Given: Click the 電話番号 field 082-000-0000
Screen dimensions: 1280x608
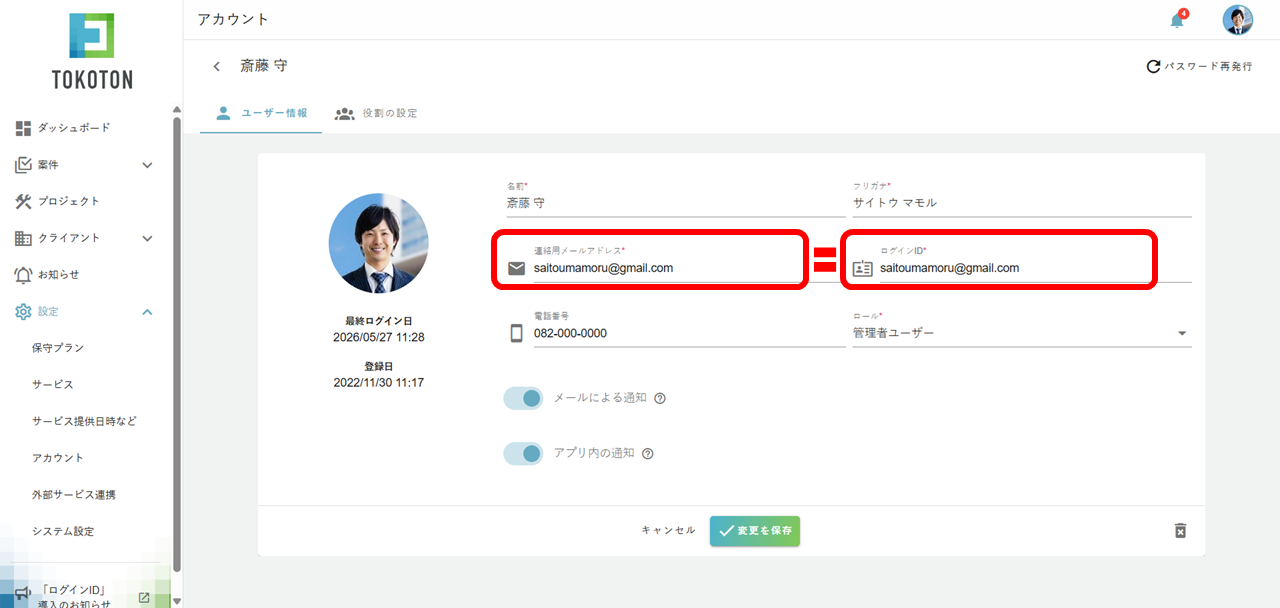Looking at the screenshot, I should pyautogui.click(x=689, y=333).
